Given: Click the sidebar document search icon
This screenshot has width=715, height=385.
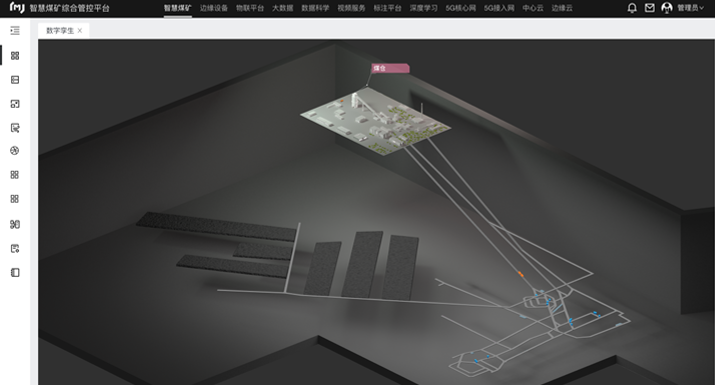Looking at the screenshot, I should (15, 128).
